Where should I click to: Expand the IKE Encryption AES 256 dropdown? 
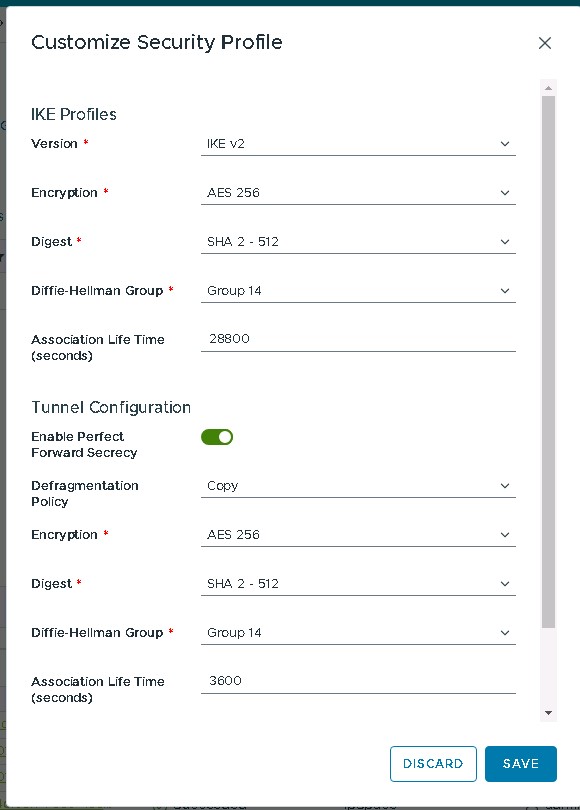pos(358,193)
